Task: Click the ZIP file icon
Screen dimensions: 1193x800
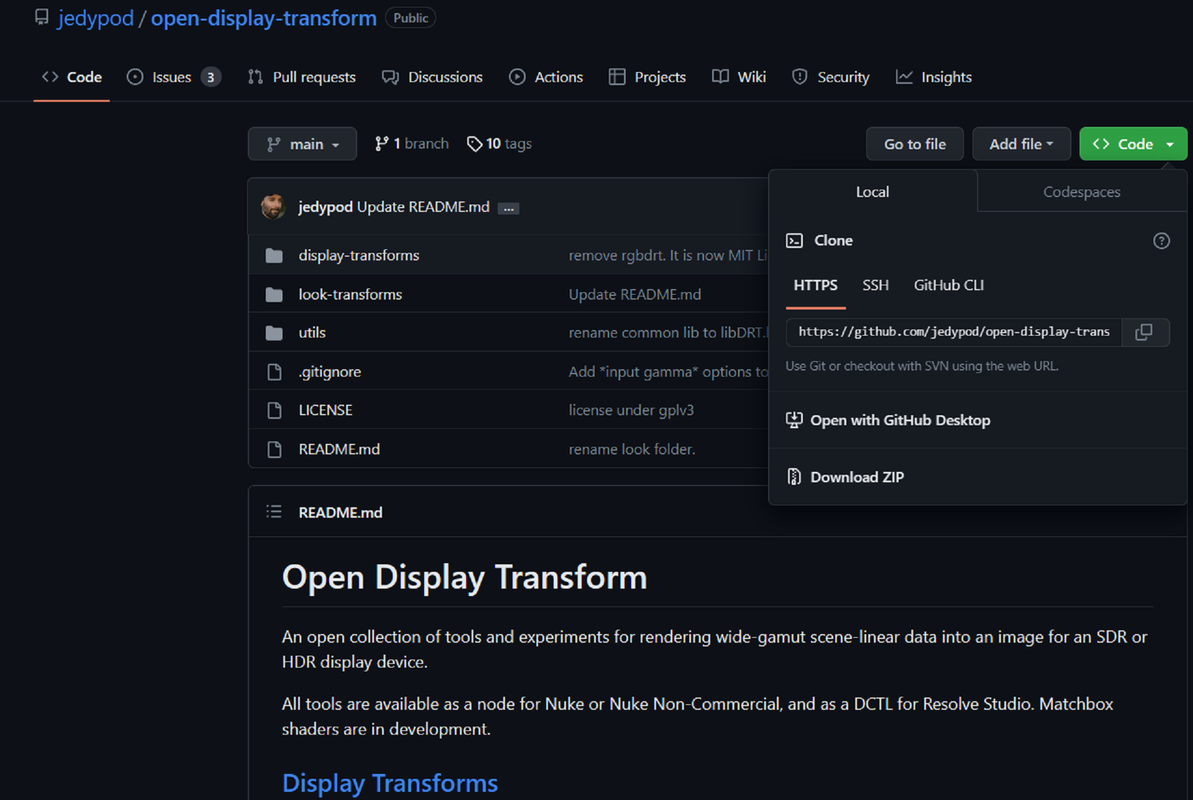Action: pyautogui.click(x=794, y=477)
